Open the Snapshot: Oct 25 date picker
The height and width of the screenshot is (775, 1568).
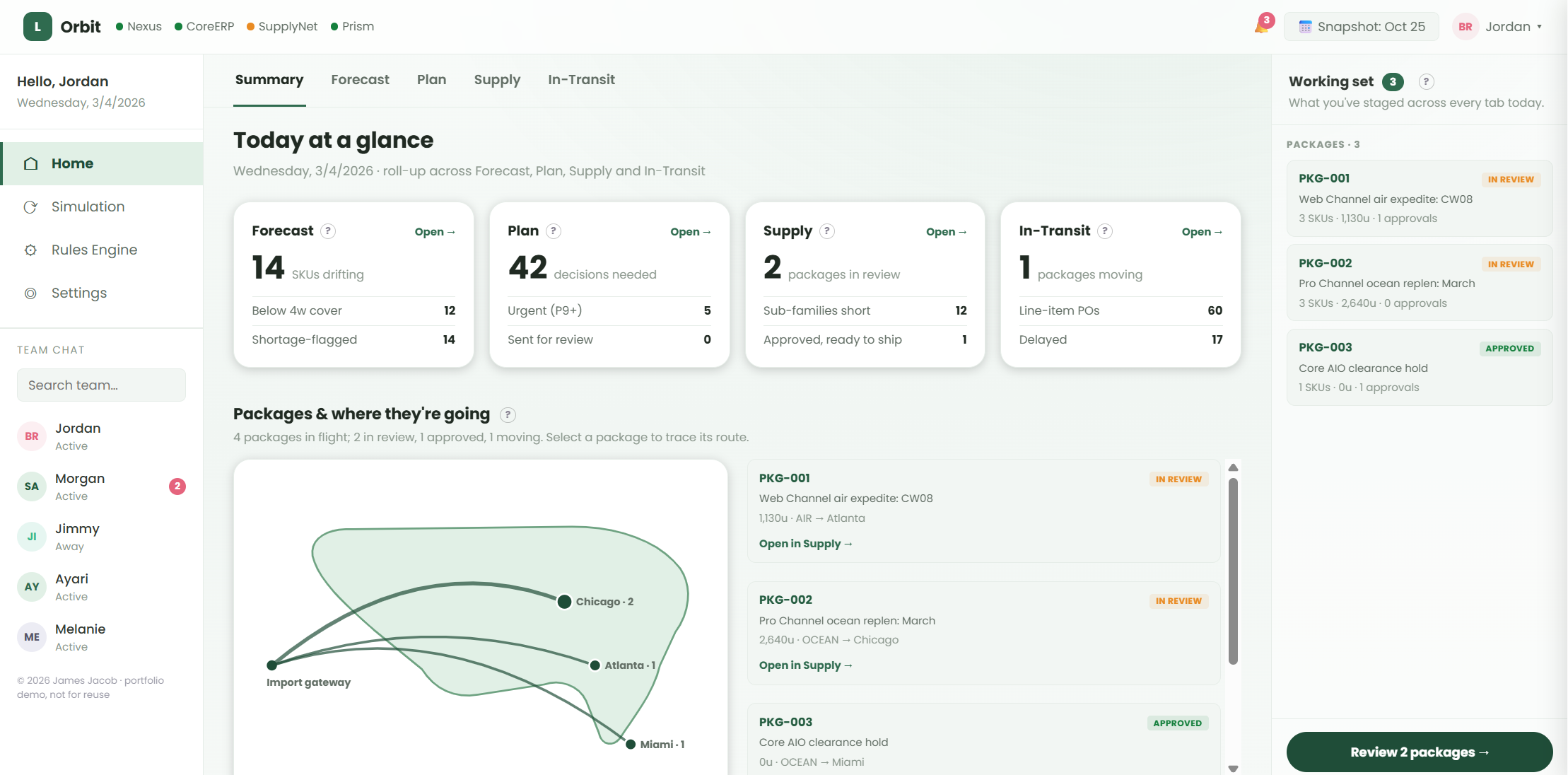click(1362, 27)
